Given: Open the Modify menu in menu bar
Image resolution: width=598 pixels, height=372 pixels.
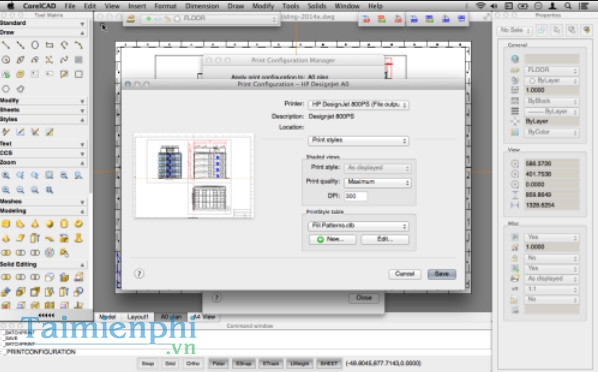Looking at the screenshot, I should pyautogui.click(x=263, y=6).
